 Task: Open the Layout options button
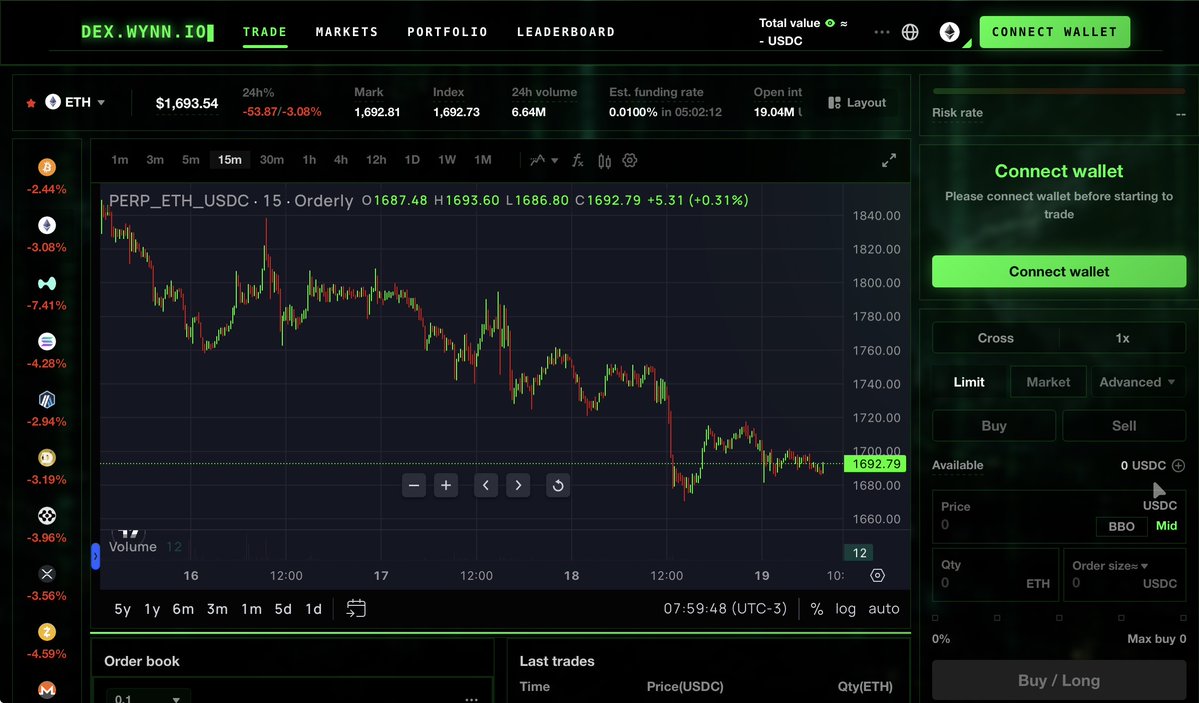857,103
